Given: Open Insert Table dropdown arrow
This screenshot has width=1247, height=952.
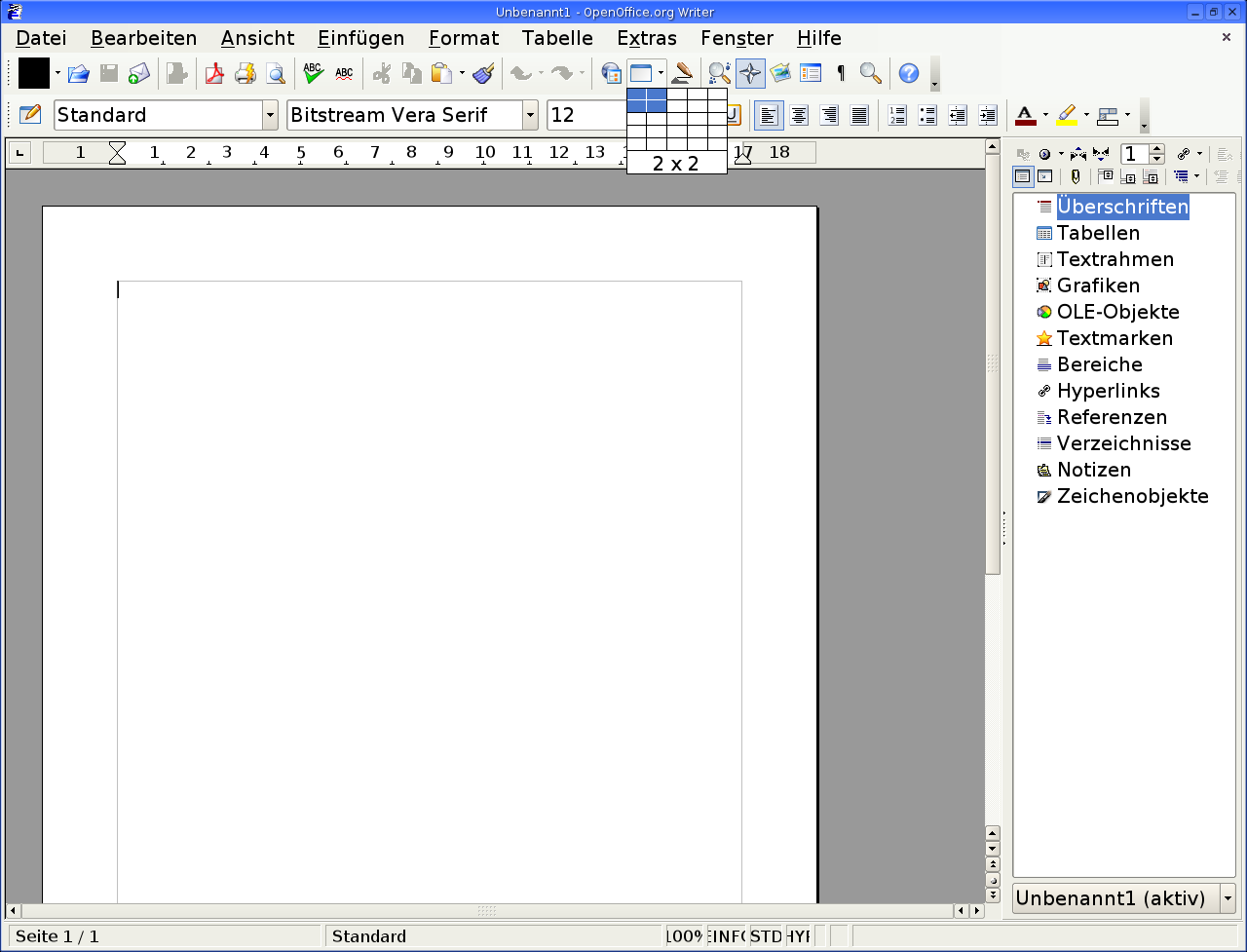Looking at the screenshot, I should [x=661, y=73].
